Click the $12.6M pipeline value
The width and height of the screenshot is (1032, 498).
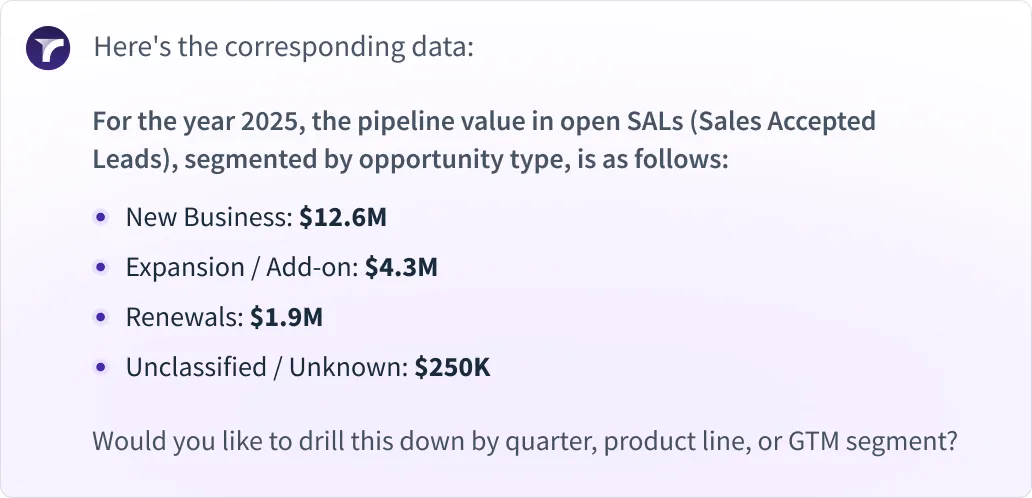coord(343,217)
